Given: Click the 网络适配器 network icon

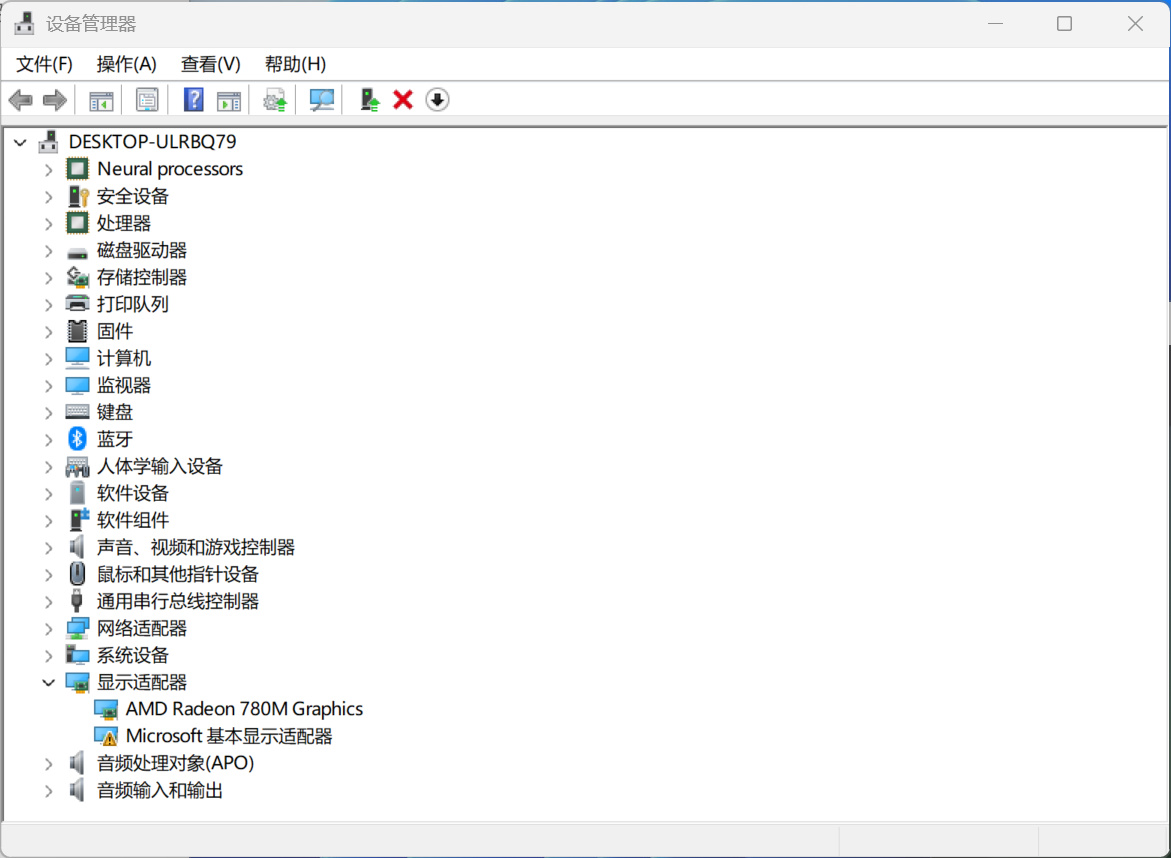Looking at the screenshot, I should click(77, 628).
